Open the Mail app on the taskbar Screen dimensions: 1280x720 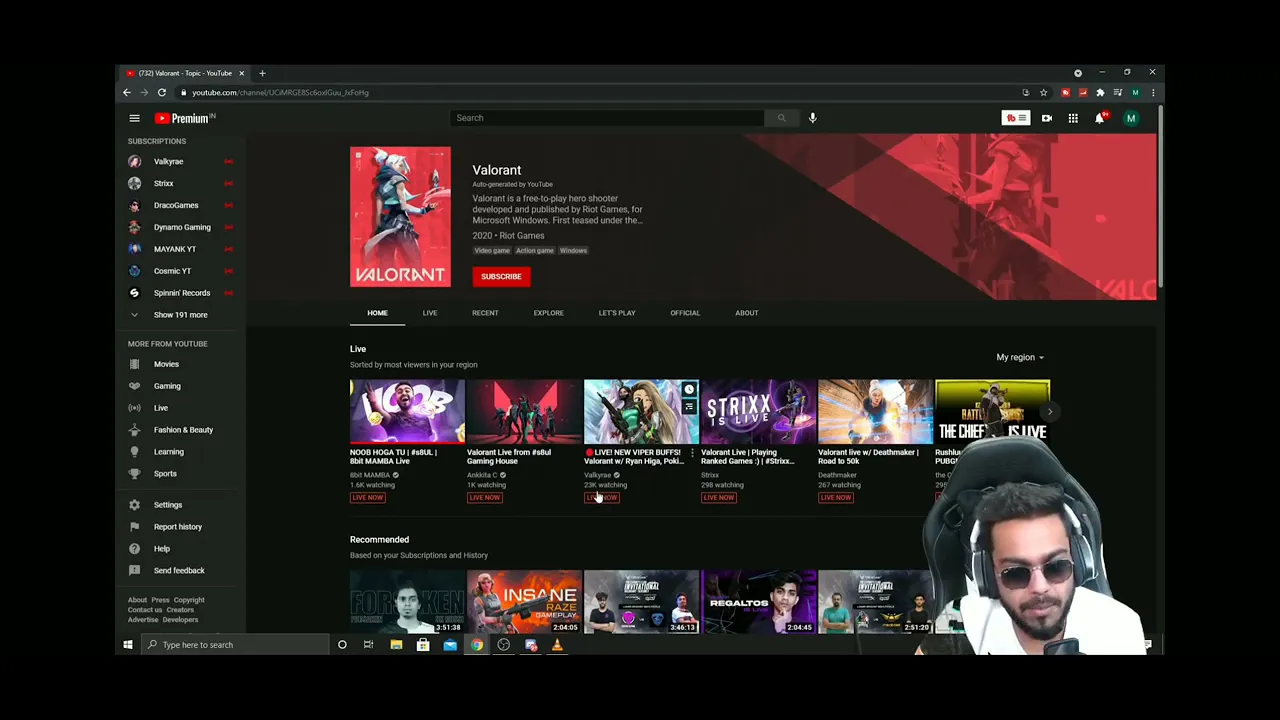450,645
